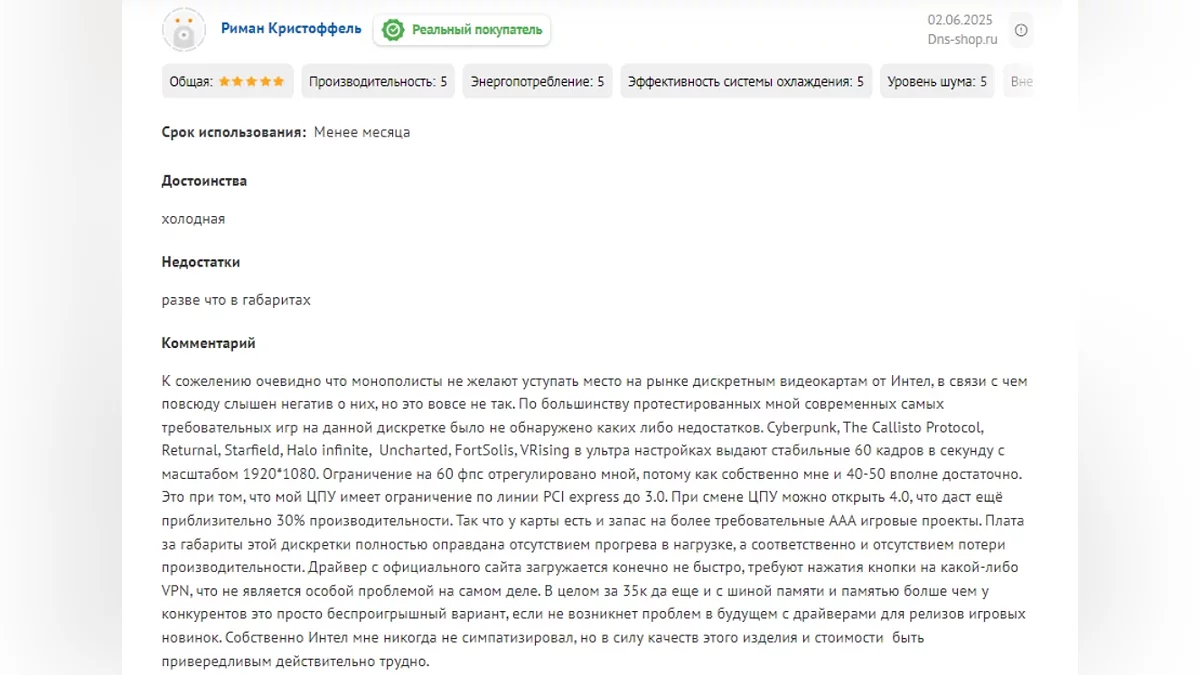The image size is (1200, 675).
Task: Click the word холодная under Достоинства
Action: point(193,219)
